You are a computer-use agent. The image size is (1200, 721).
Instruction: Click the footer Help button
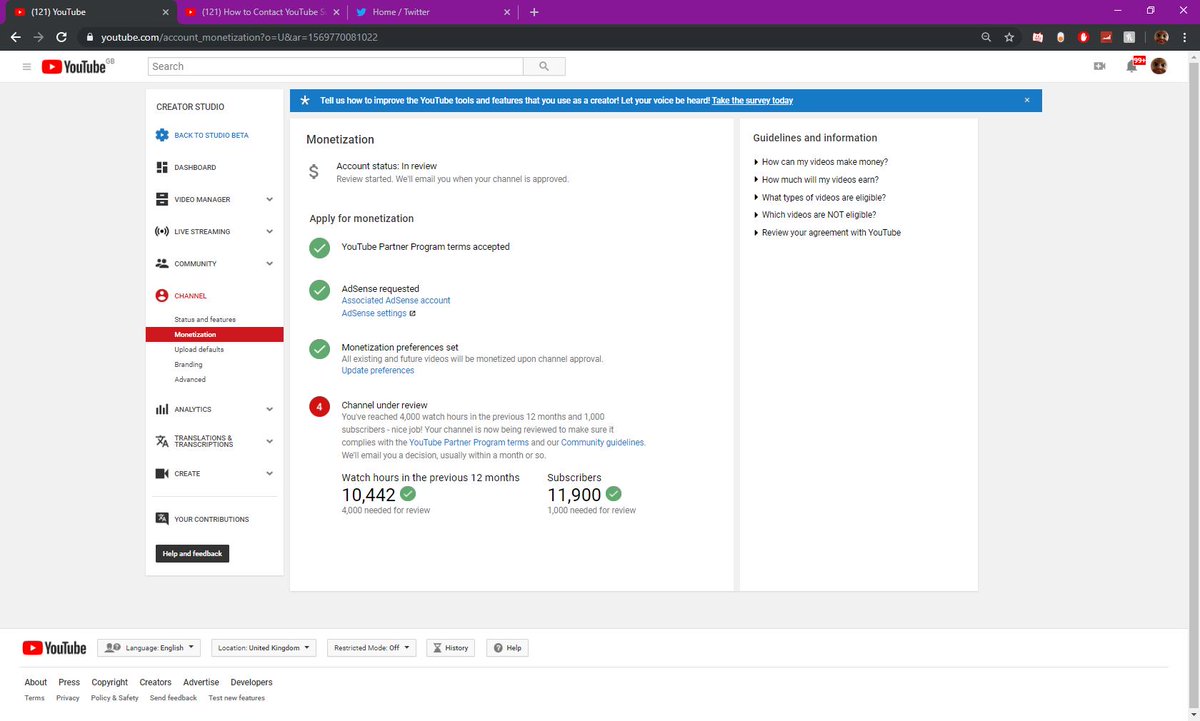click(x=507, y=648)
